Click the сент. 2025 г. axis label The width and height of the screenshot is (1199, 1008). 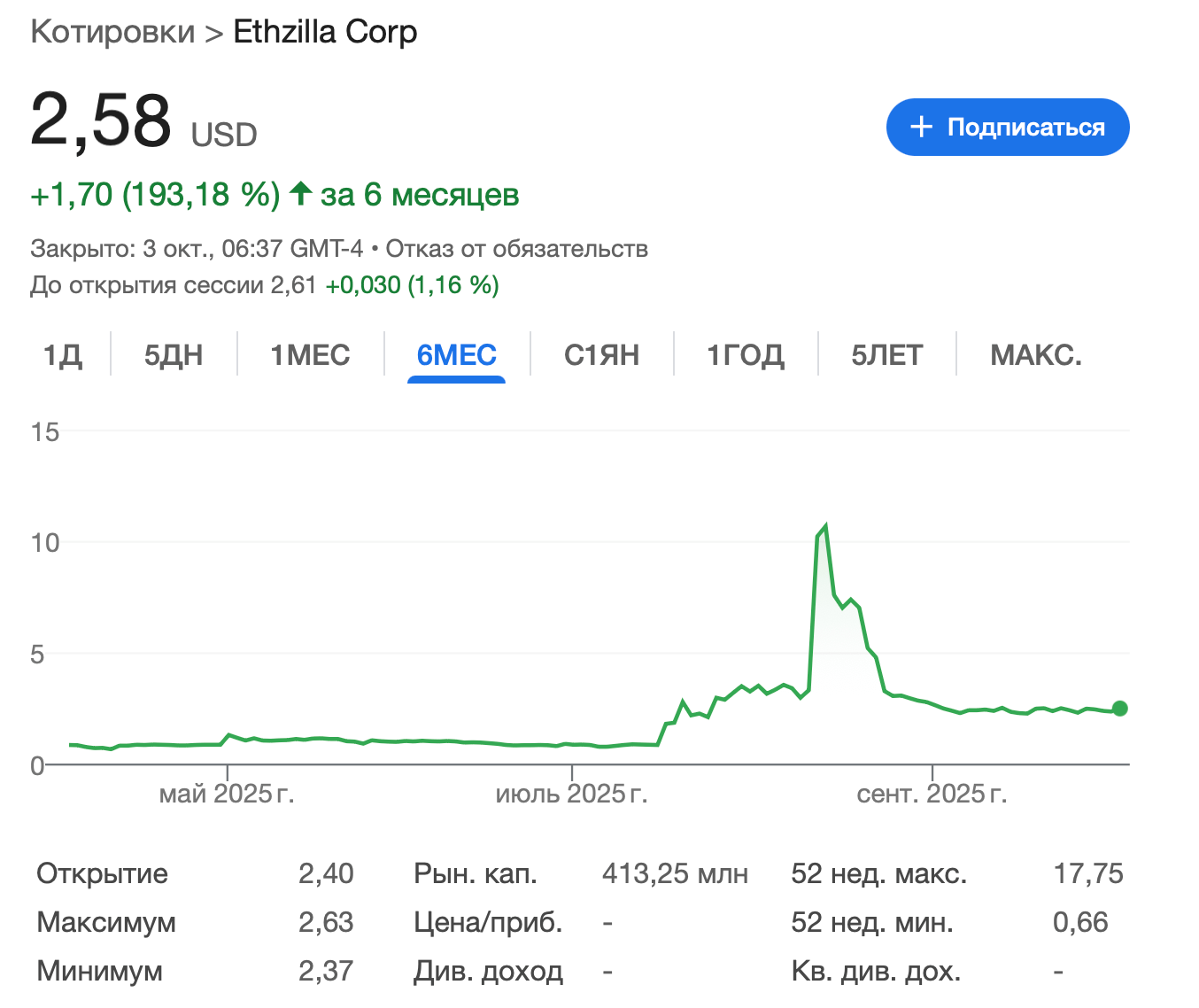point(932,794)
